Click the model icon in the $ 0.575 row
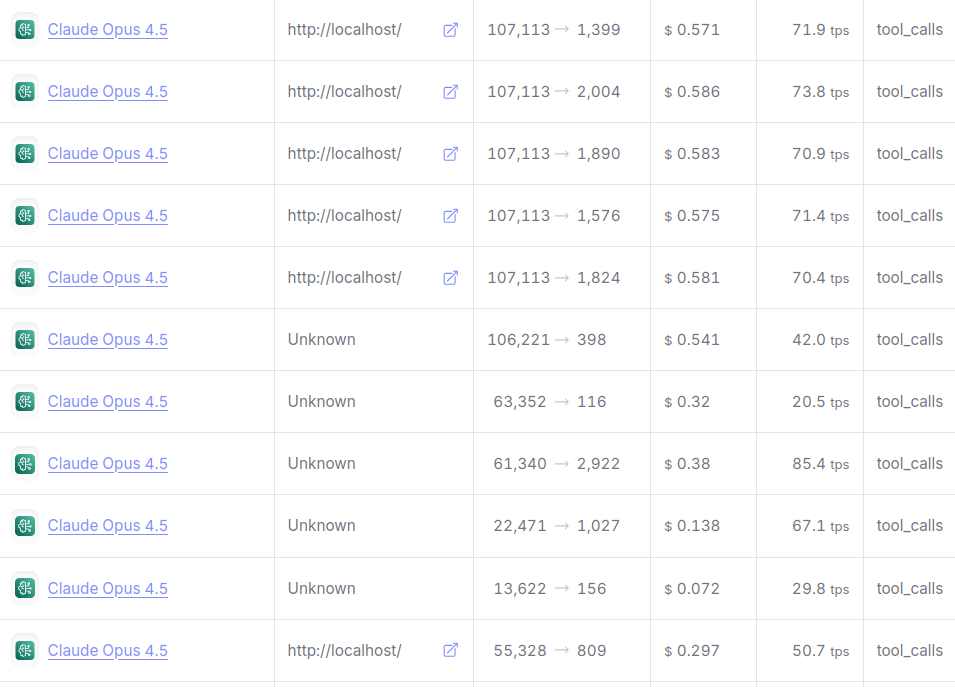 click(x=25, y=216)
